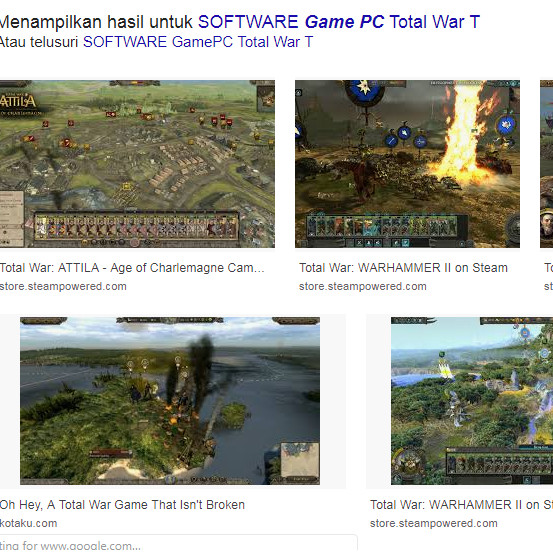The width and height of the screenshot is (553, 553).
Task: Visit store.steampowered.com under first WARHAMMER II result
Action: click(363, 286)
